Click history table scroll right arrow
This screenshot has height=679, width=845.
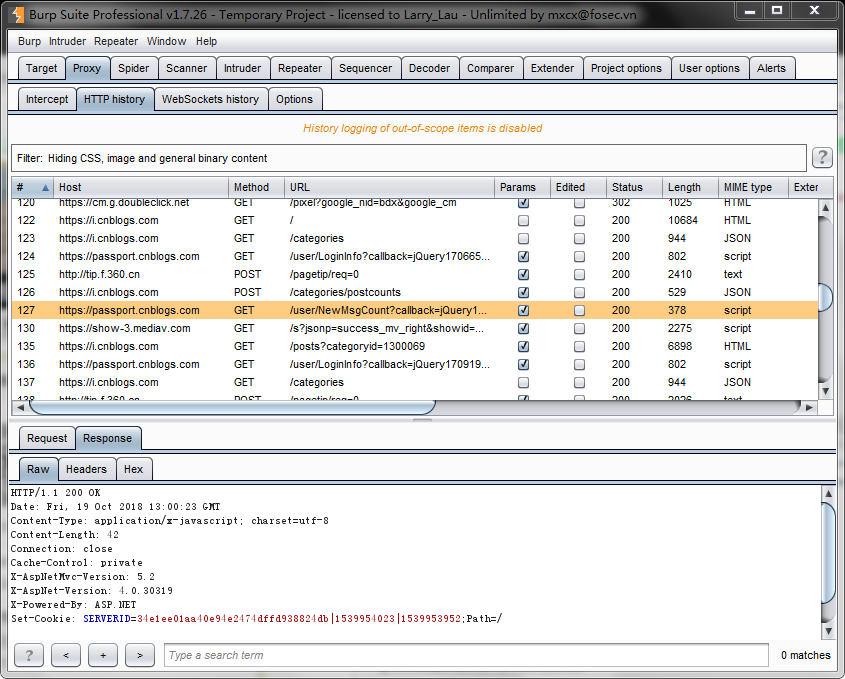pos(809,407)
